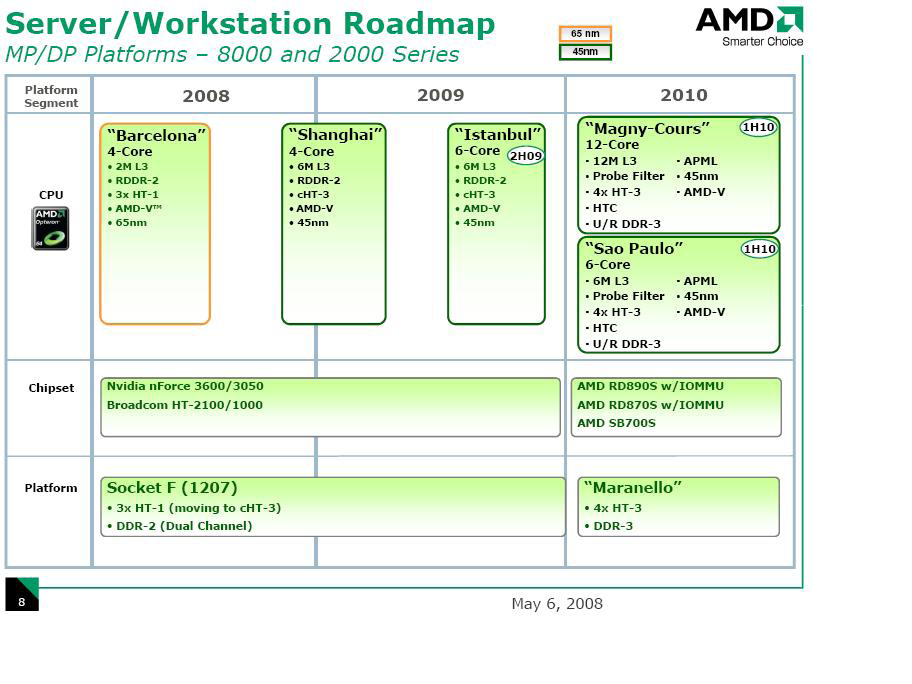912x684 pixels.
Task: Click the "Server/Workstation Roadmap" title
Action: 250,24
